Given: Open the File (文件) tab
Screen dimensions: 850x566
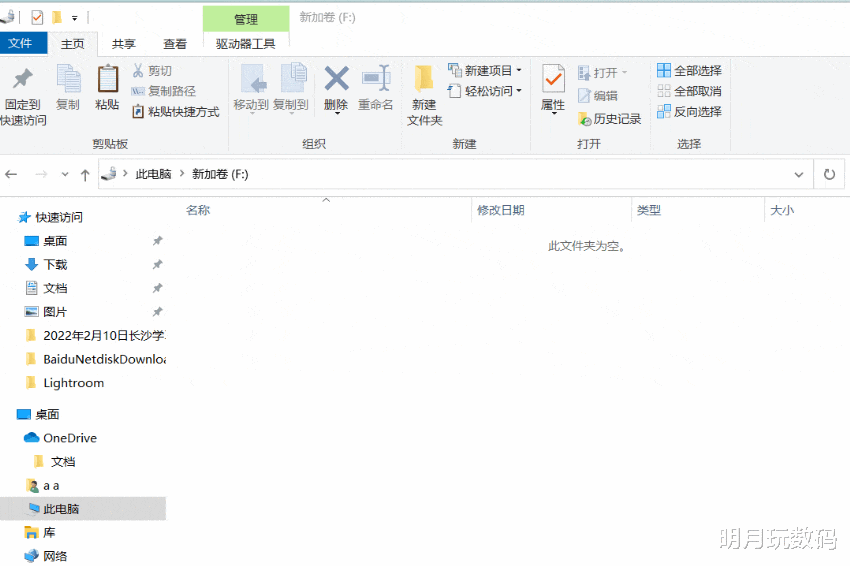Looking at the screenshot, I should click(x=24, y=43).
